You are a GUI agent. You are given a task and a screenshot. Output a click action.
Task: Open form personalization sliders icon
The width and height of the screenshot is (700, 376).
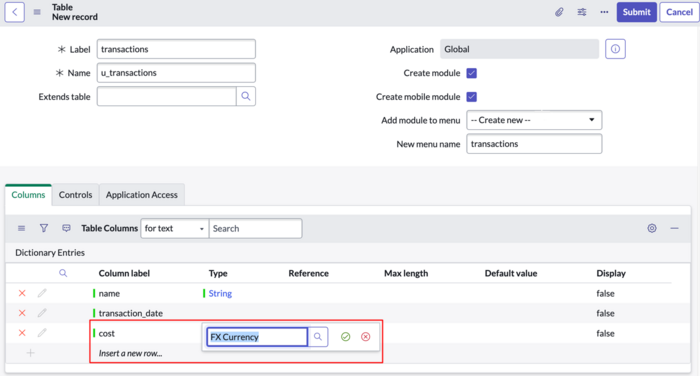click(x=582, y=12)
